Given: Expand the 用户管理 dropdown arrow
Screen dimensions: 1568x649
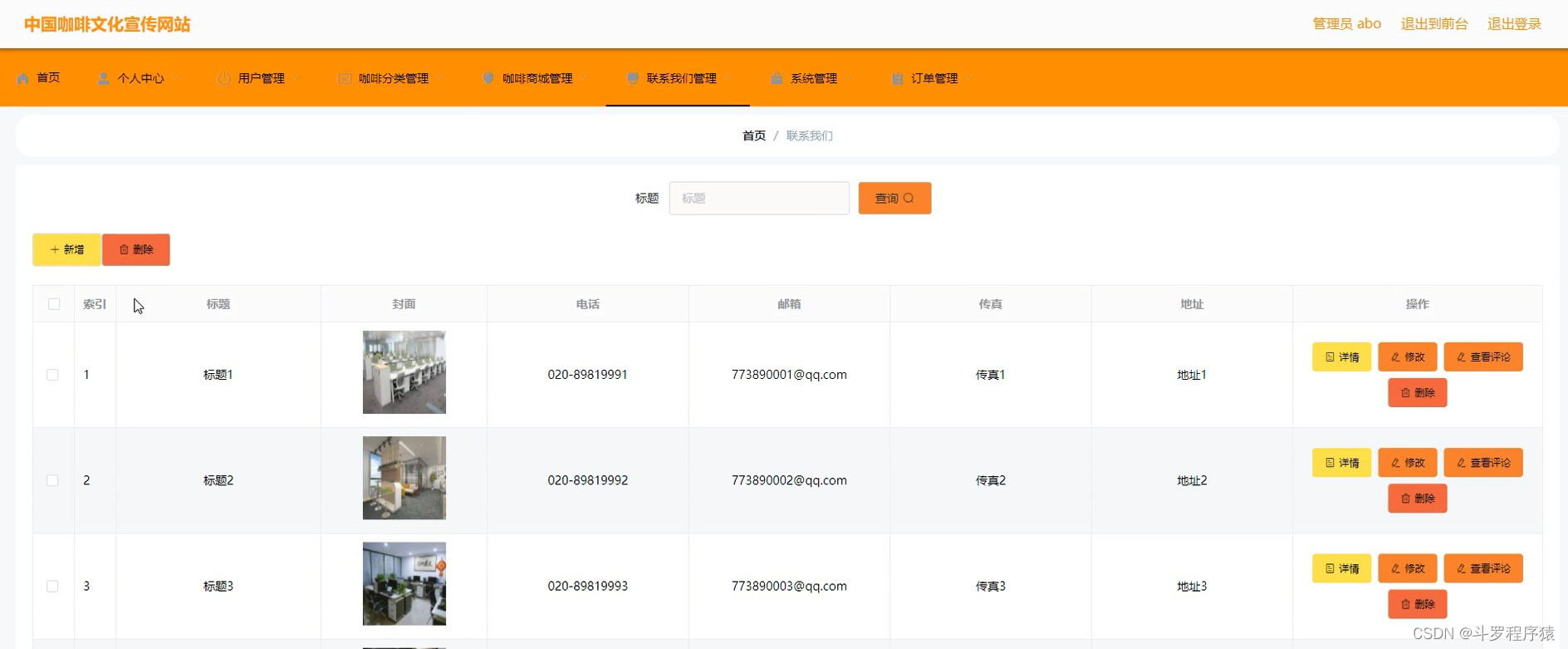Looking at the screenshot, I should click(x=296, y=78).
